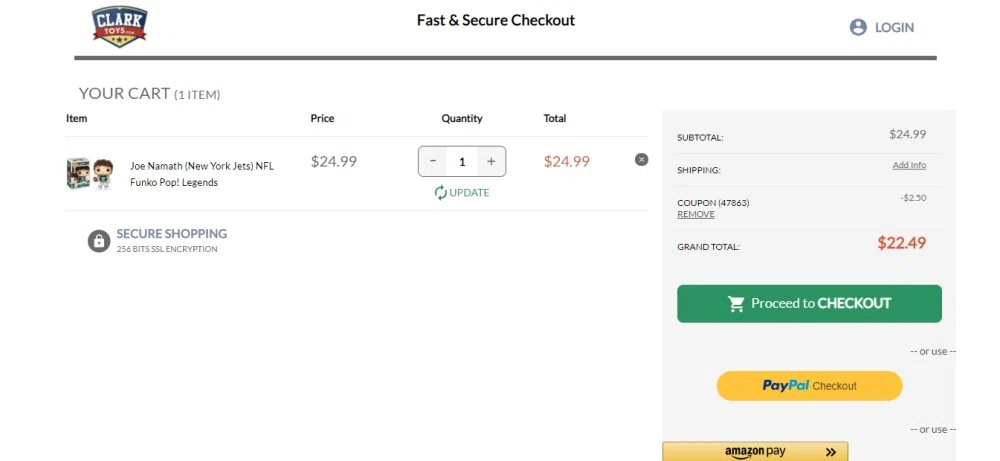Click the padlock secure shopping icon
This screenshot has width=1000, height=461.
coord(98,240)
